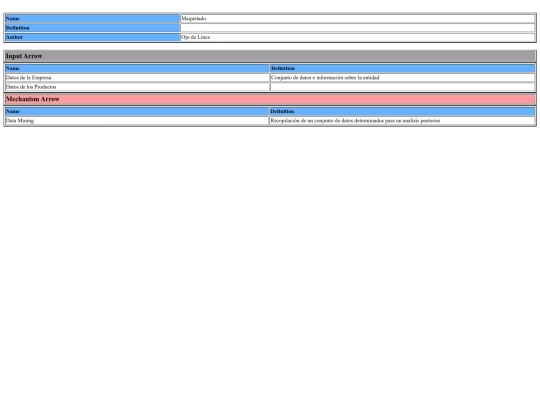
Task: Click the 'Recopilación de un conjunto de datos' definition
Action: 402,121
